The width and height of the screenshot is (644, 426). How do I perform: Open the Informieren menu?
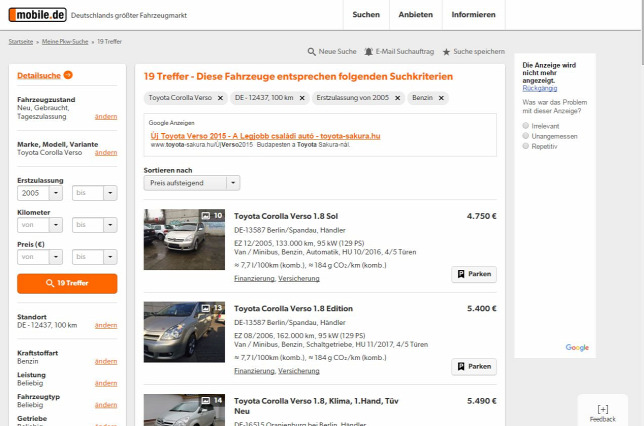click(x=474, y=15)
